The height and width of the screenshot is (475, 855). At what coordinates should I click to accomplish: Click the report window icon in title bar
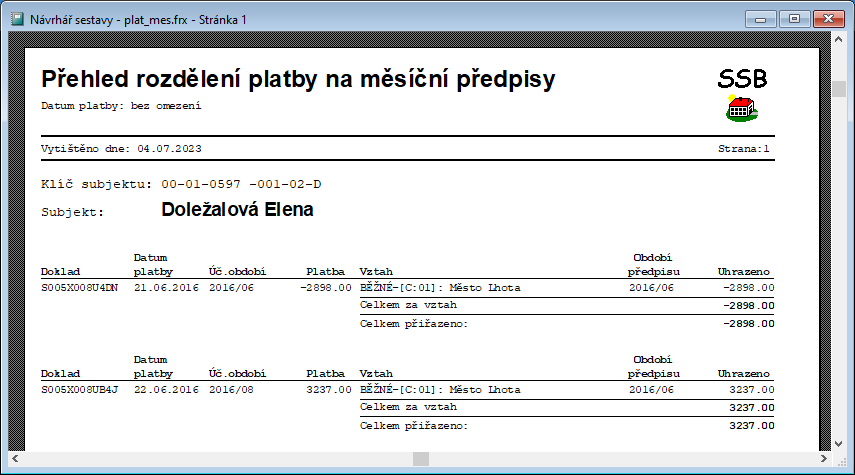[x=15, y=18]
